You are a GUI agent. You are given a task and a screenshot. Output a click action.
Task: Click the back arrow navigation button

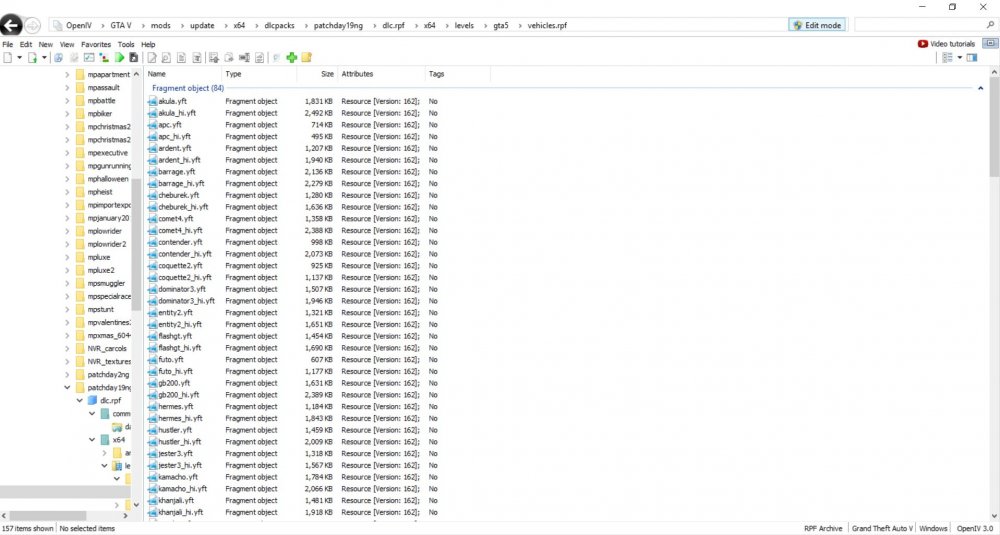(11, 26)
